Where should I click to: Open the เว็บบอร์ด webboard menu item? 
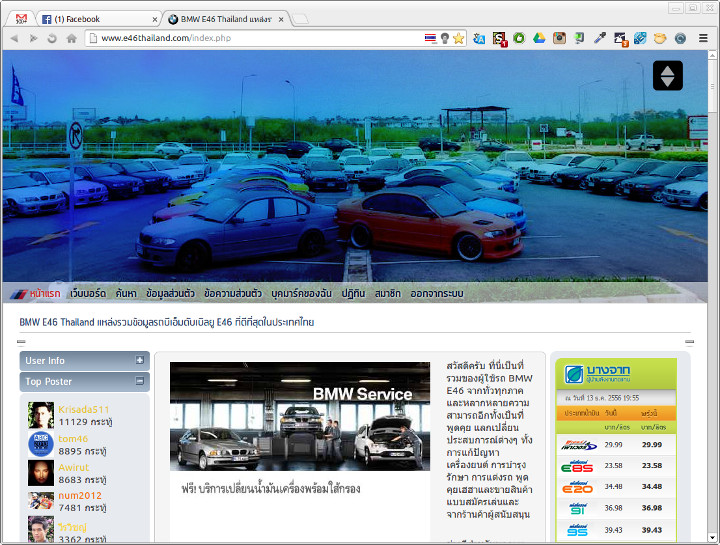(x=88, y=293)
